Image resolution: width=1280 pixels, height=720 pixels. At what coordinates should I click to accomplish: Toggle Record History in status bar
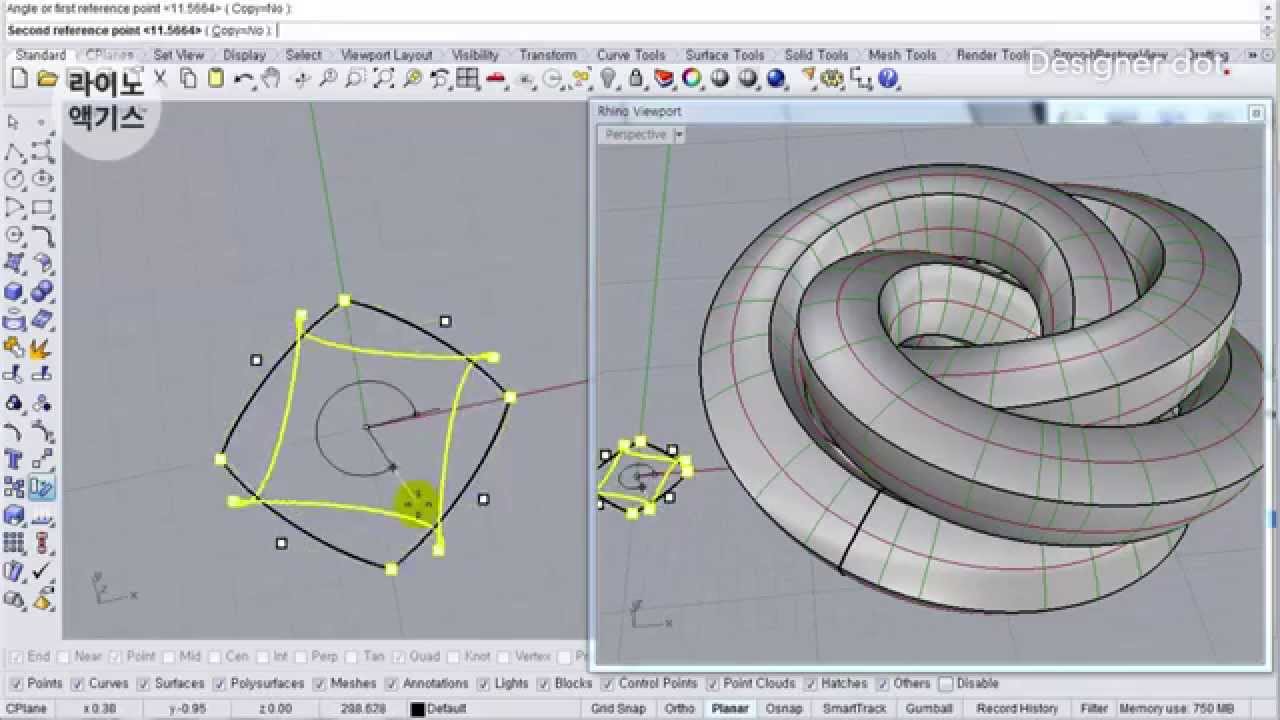[x=1017, y=709]
